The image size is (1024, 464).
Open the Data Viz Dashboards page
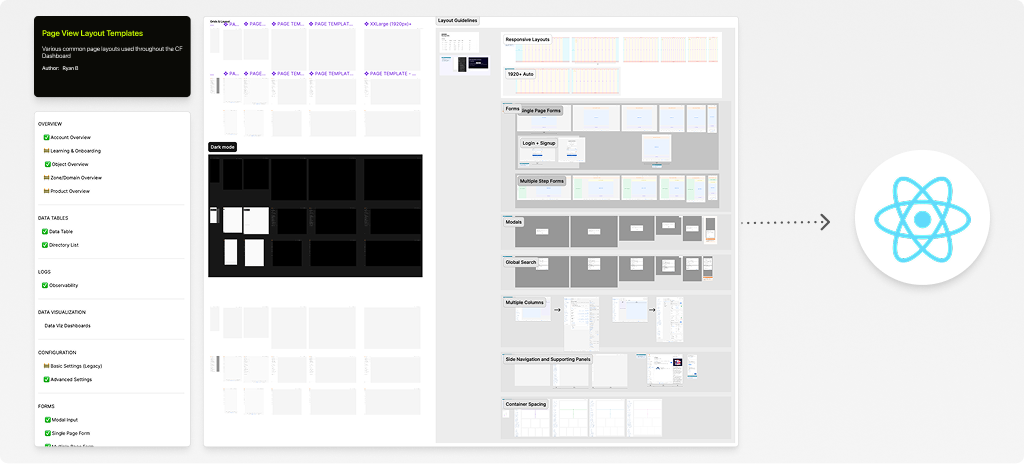pyautogui.click(x=67, y=325)
